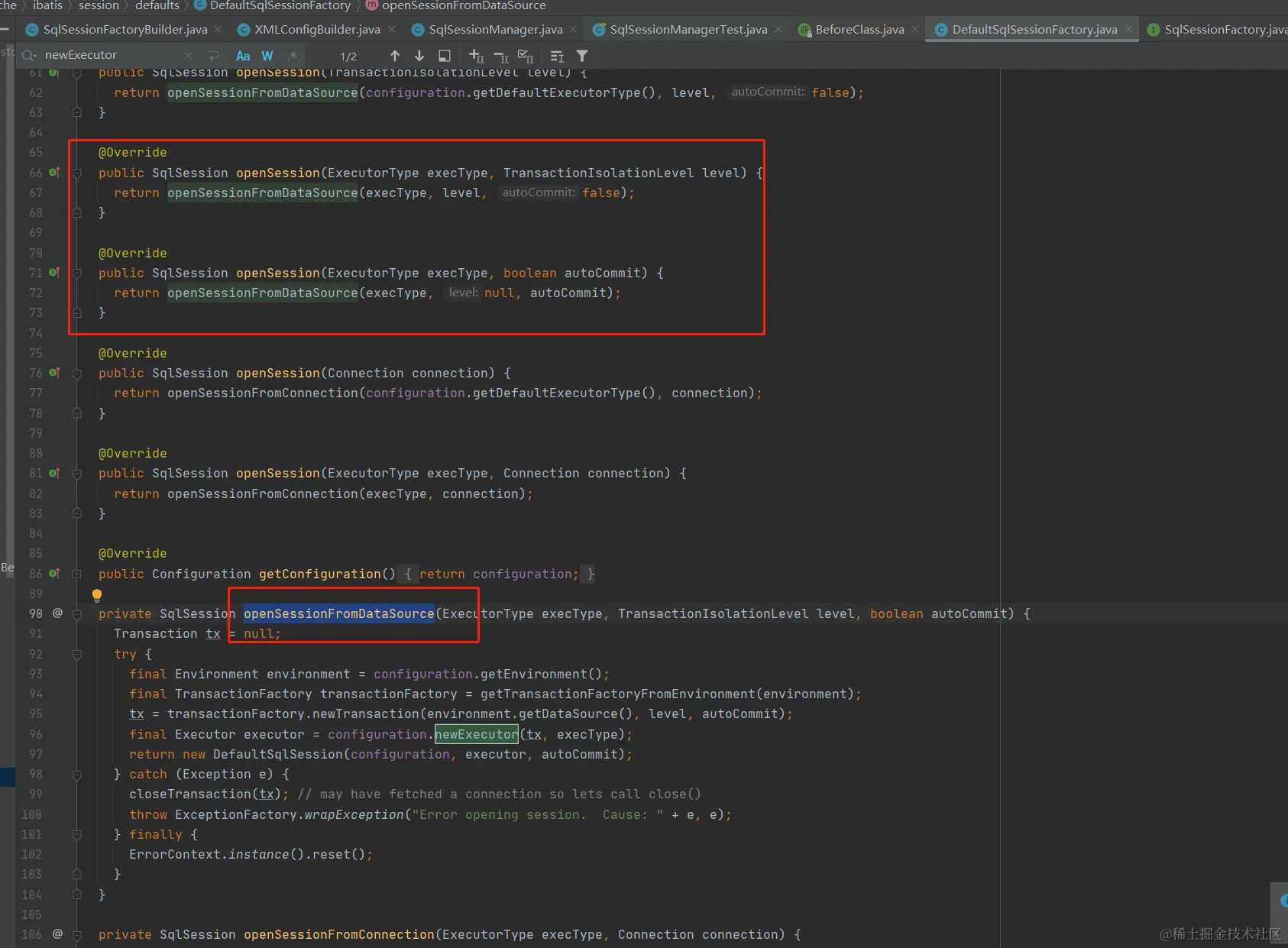Image resolution: width=1288 pixels, height=948 pixels.
Task: Click DefaultSqlSessionFactory breadcrumb
Action: pyautogui.click(x=272, y=6)
